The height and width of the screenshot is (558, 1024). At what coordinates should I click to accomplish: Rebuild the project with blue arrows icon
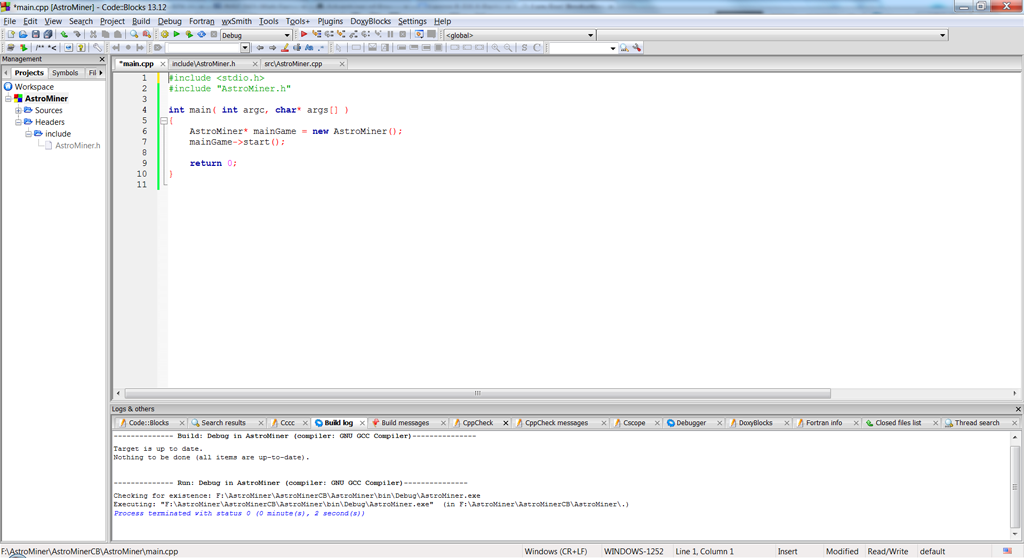(x=201, y=35)
